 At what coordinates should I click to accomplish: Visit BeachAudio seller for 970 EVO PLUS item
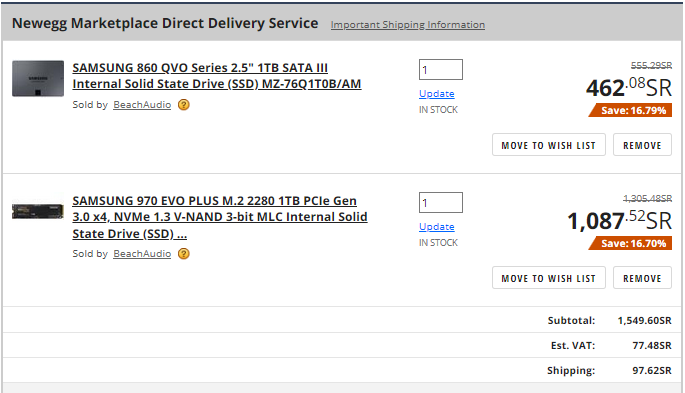coord(142,254)
